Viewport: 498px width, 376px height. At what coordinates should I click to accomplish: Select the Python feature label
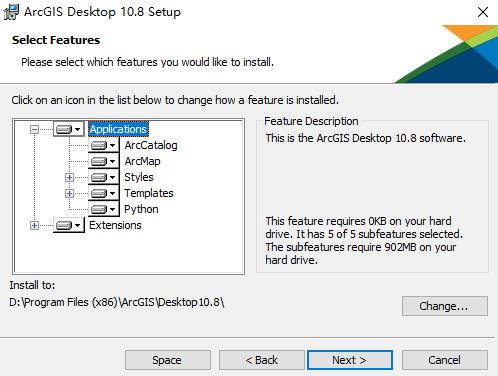tap(141, 209)
